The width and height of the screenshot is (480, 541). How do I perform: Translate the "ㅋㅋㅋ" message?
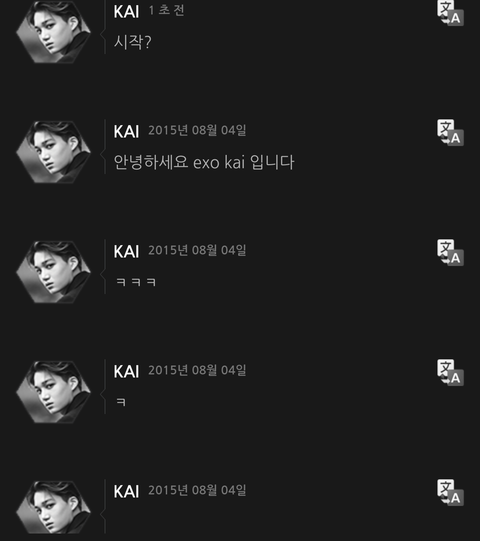pyautogui.click(x=450, y=253)
